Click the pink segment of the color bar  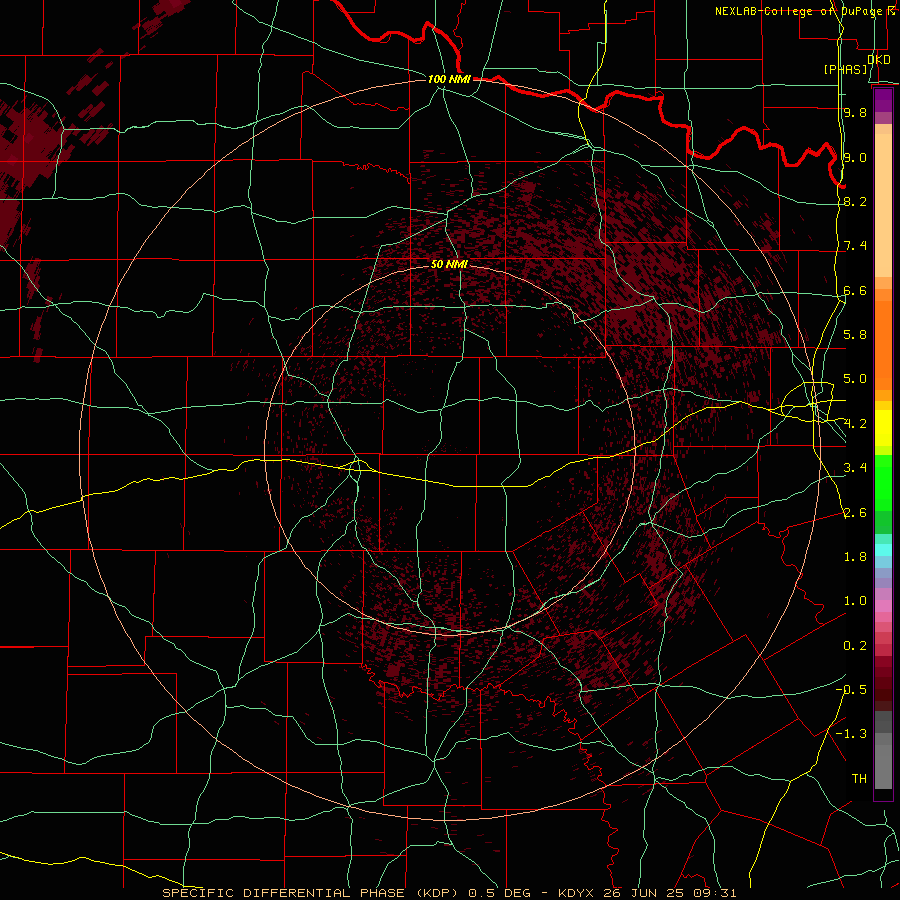pyautogui.click(x=883, y=606)
